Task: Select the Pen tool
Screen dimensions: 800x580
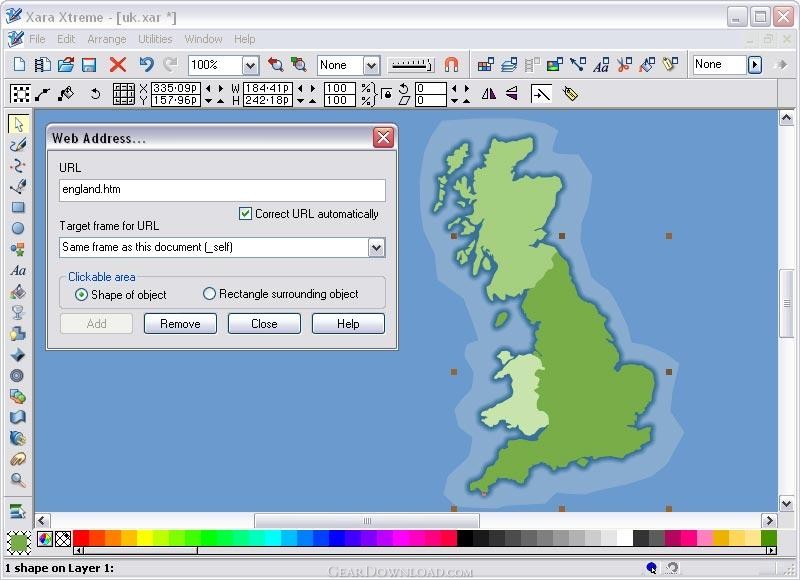Action: (18, 187)
